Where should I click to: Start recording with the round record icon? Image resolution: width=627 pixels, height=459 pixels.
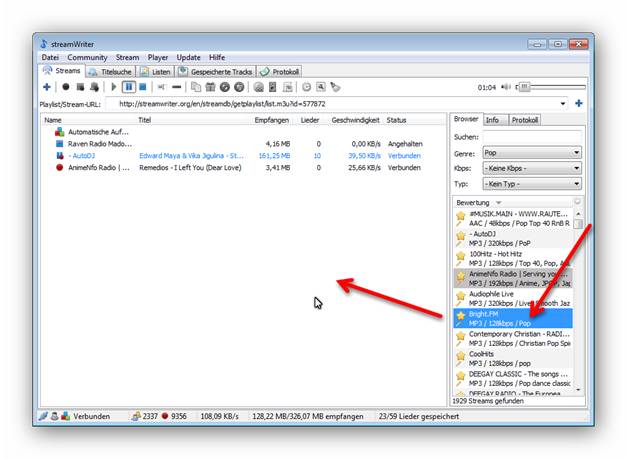tap(66, 87)
